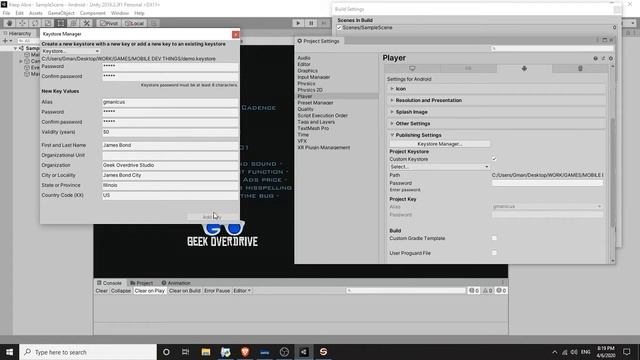Show error messages counter in Console
This screenshot has height=360, width=640.
501,291
